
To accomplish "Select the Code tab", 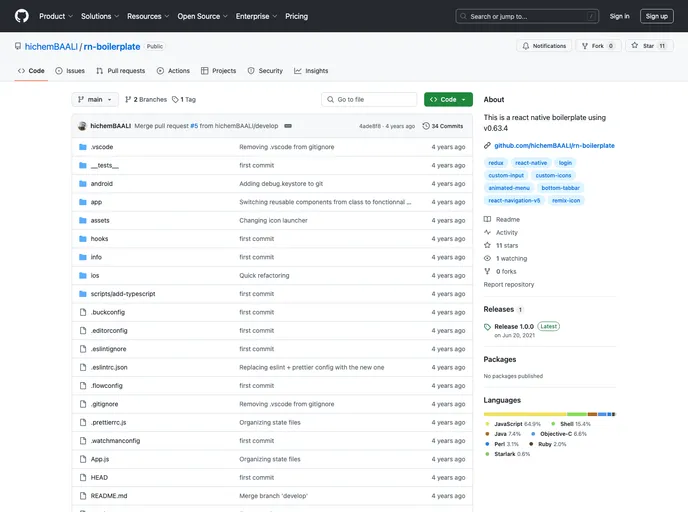I will coord(31,71).
